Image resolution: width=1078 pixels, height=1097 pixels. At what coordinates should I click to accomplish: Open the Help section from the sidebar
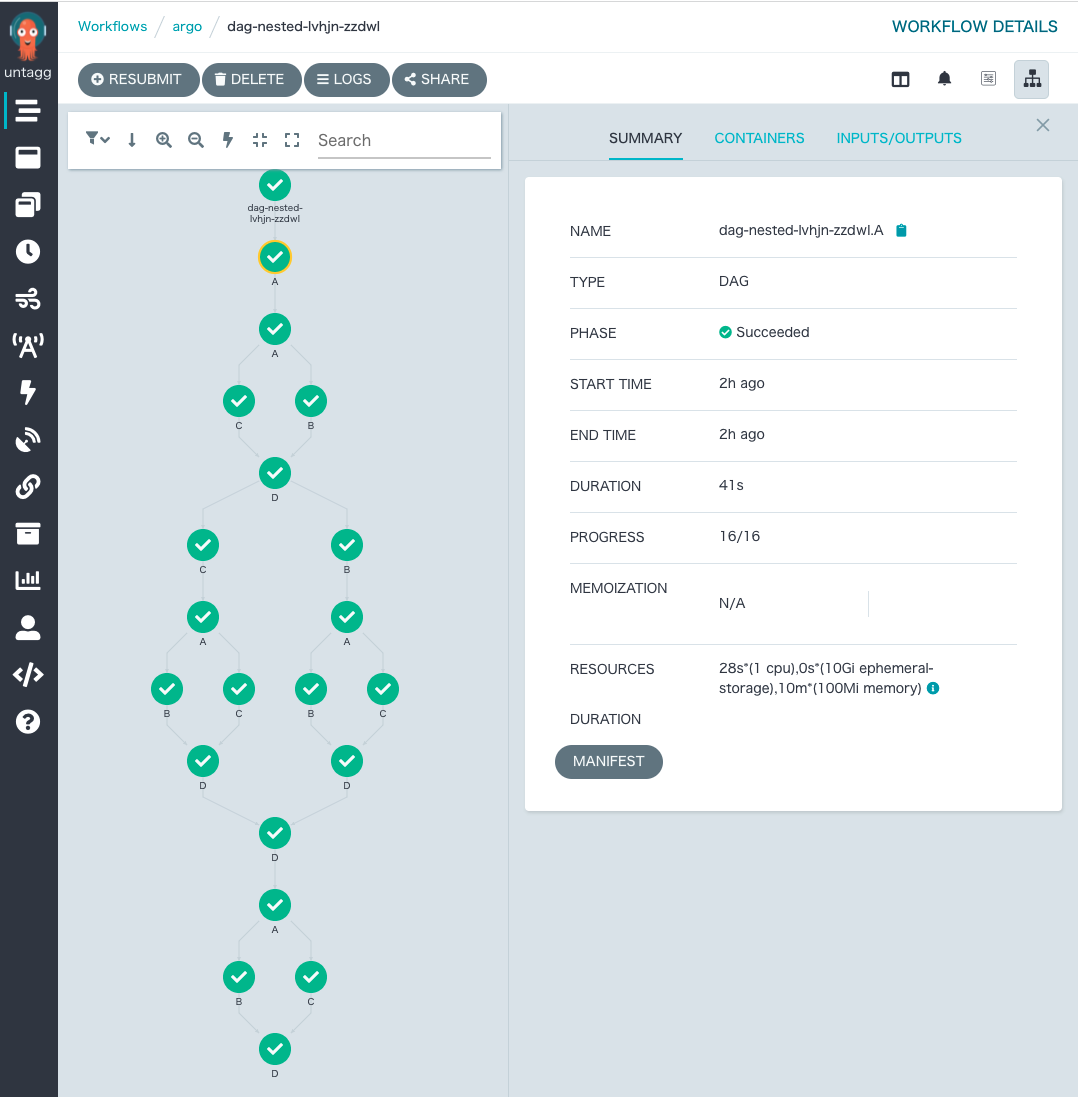click(x=28, y=721)
